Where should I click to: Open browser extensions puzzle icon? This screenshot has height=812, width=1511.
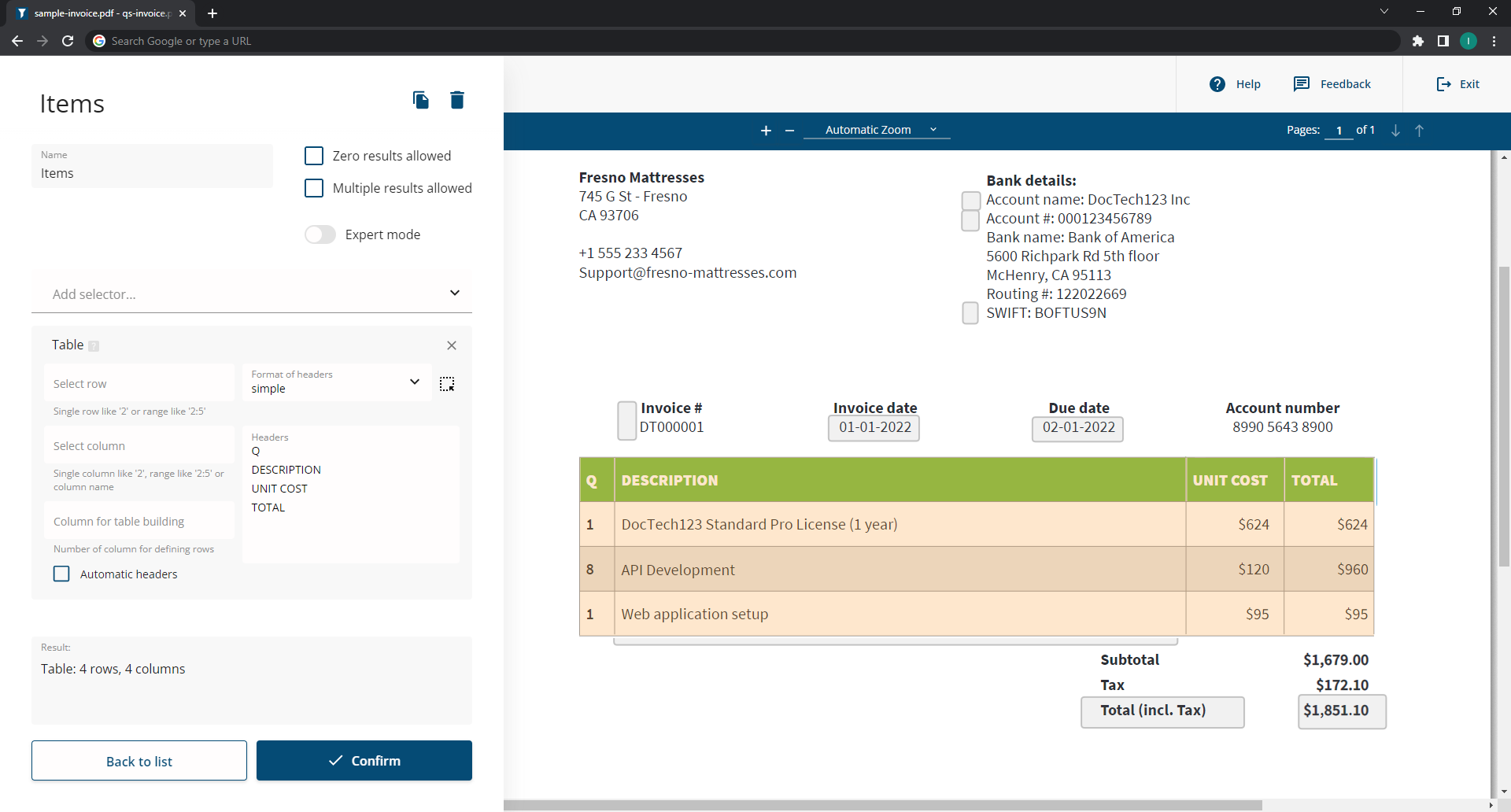pos(1418,41)
